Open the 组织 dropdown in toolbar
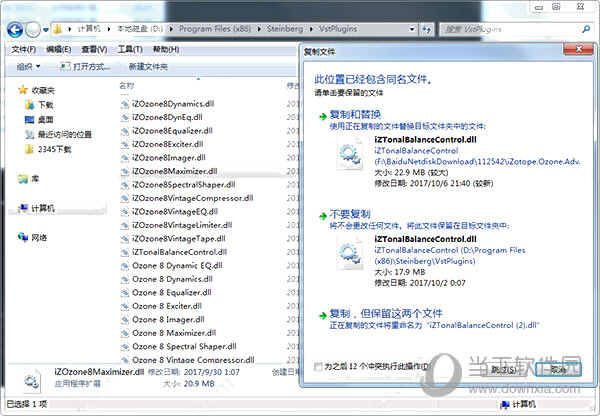Viewport: 600px width, 416px height. 28,67
